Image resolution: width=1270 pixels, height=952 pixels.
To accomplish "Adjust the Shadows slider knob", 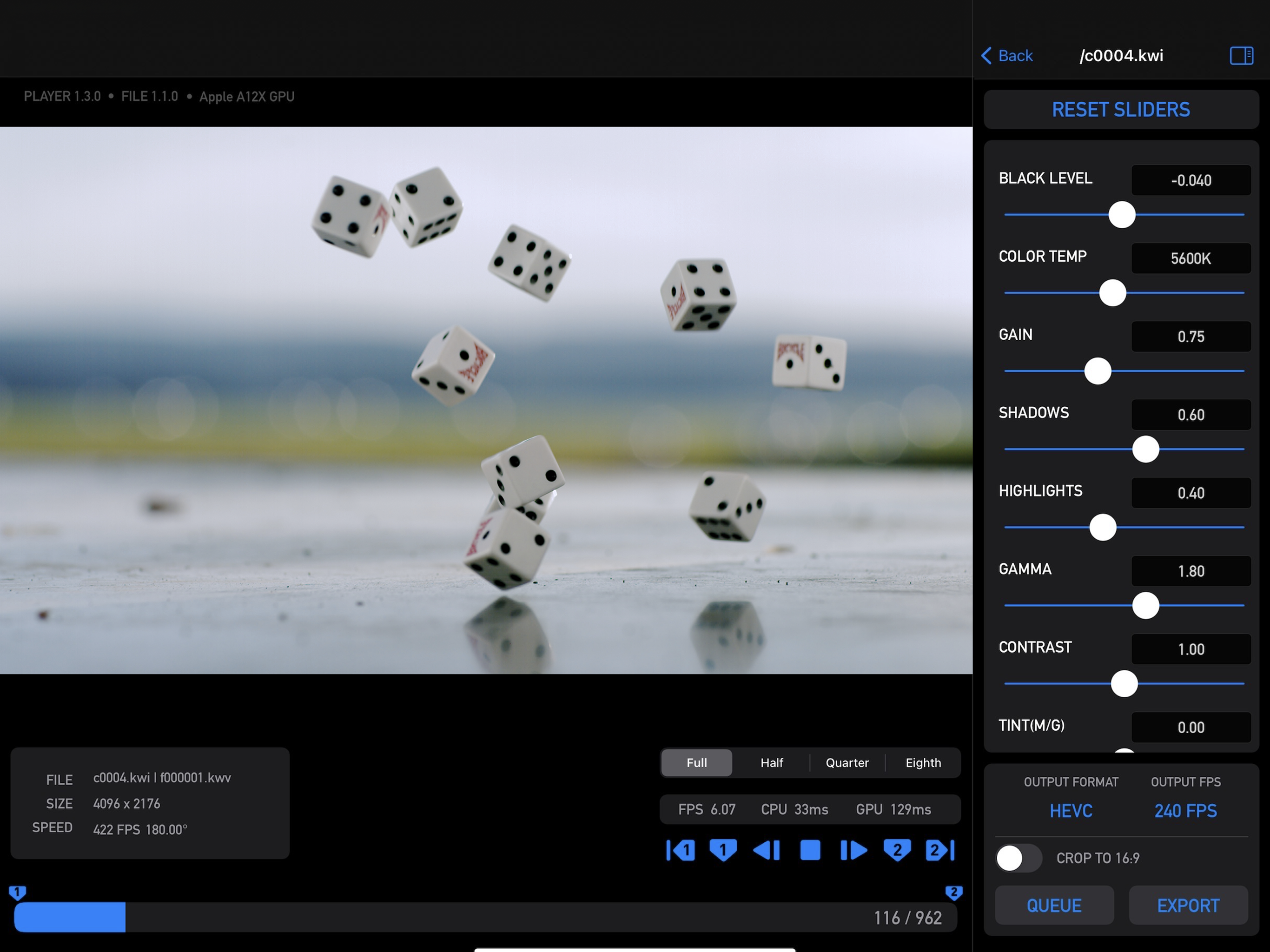I will (1145, 449).
